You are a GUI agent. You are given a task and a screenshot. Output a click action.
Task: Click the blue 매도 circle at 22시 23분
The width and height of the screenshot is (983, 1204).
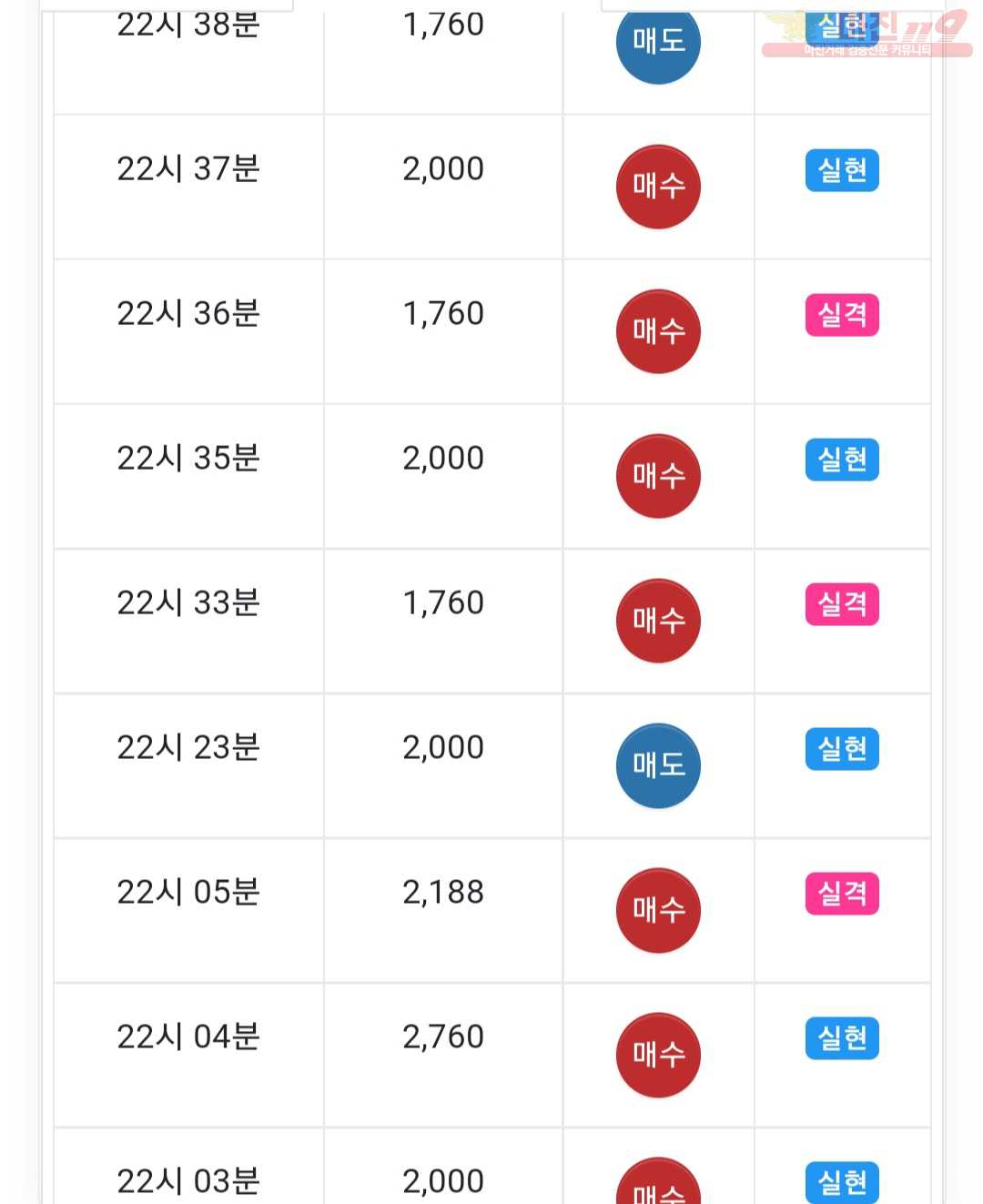coord(658,765)
